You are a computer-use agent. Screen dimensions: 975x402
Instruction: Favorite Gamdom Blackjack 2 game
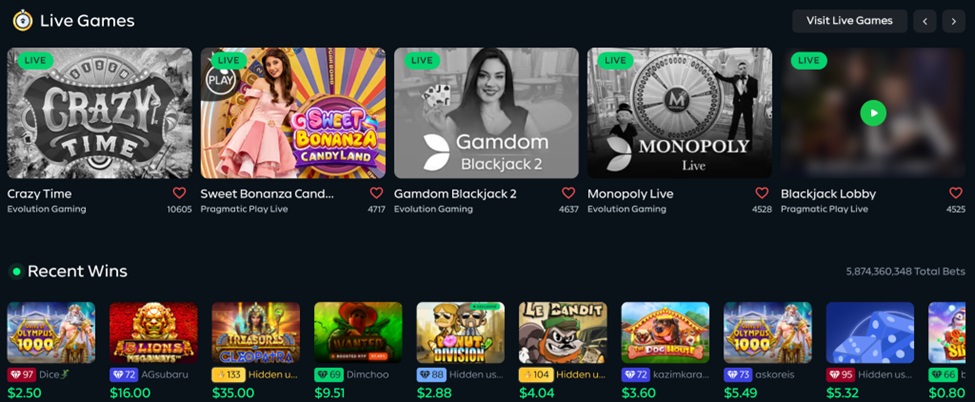pyautogui.click(x=568, y=193)
